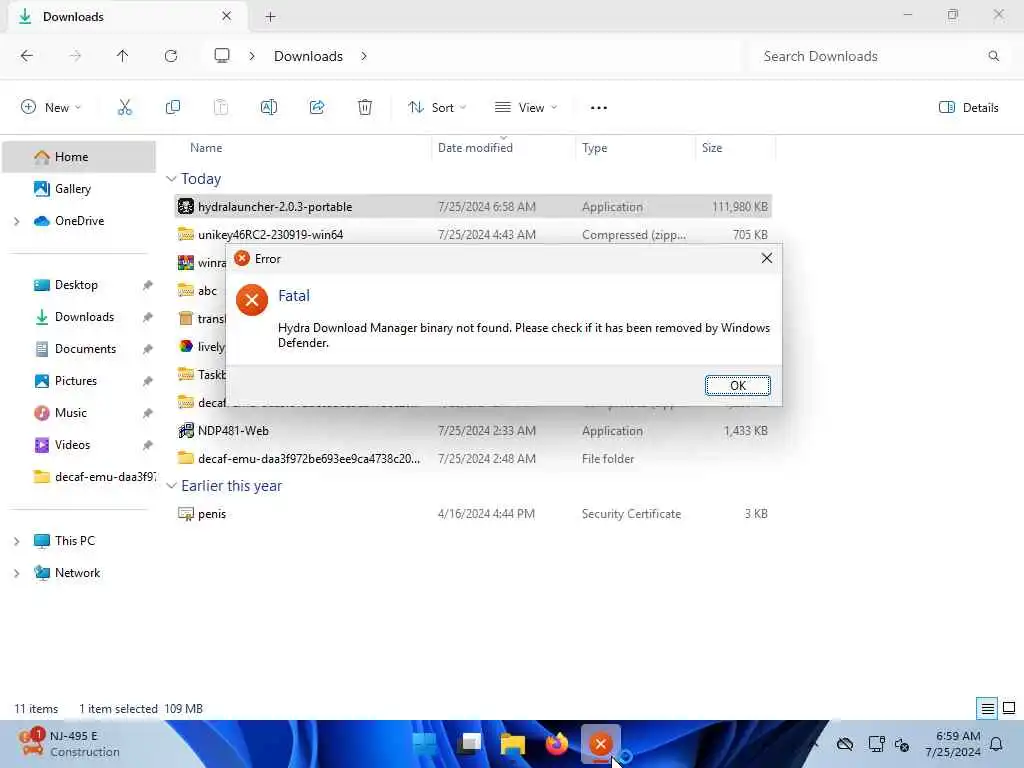Open the Sort dropdown
1024x768 pixels.
pyautogui.click(x=437, y=107)
